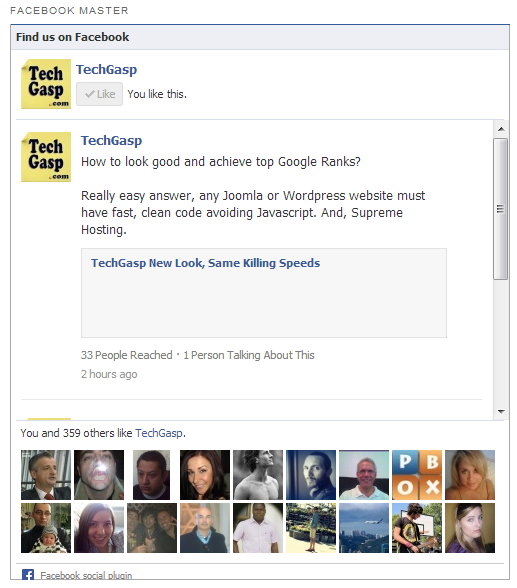Toggle the Like button for TechGasp
Viewport: 517px width, 588px height.
pos(99,94)
